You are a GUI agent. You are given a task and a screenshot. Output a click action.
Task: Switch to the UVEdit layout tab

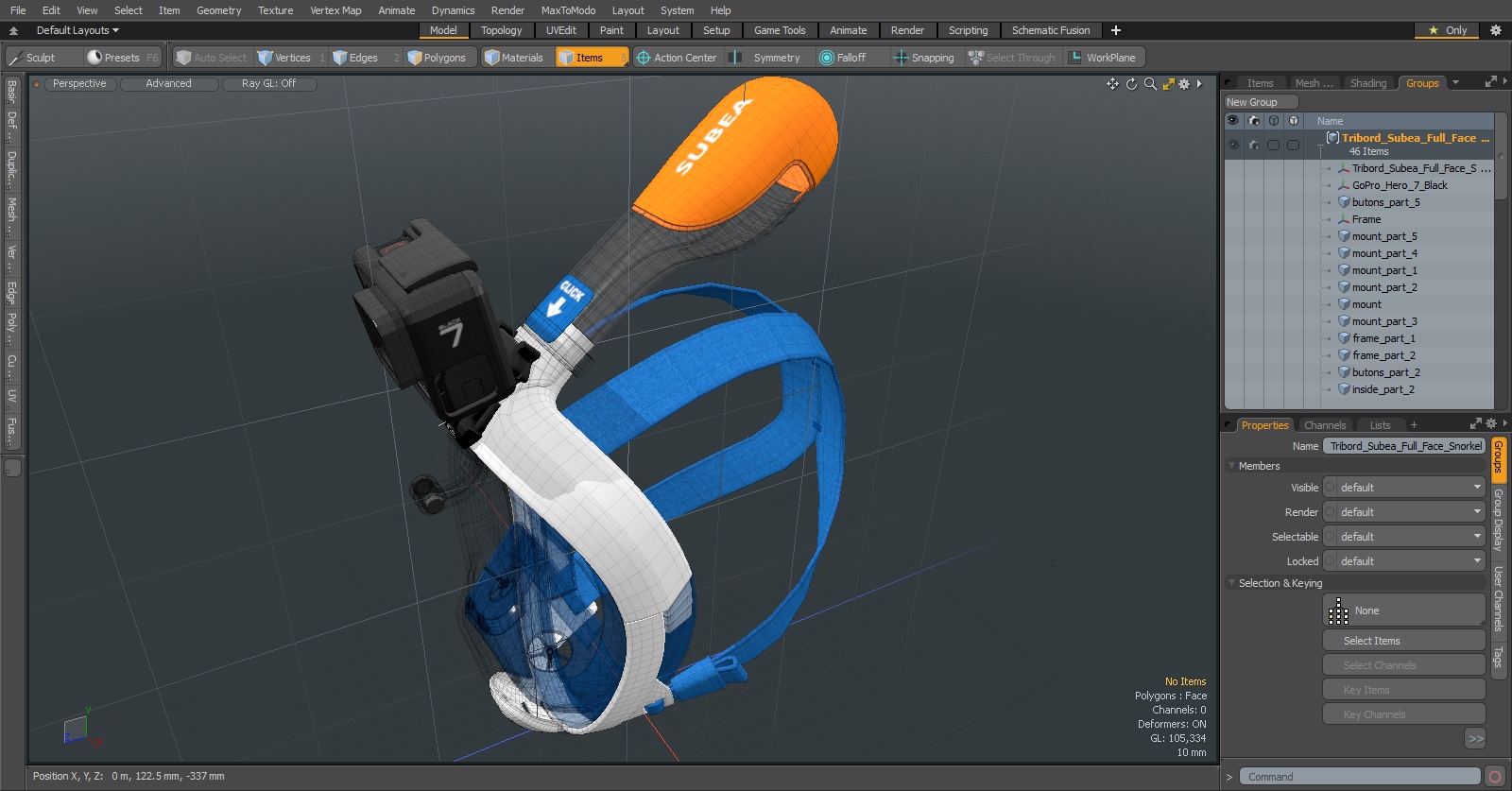(560, 30)
